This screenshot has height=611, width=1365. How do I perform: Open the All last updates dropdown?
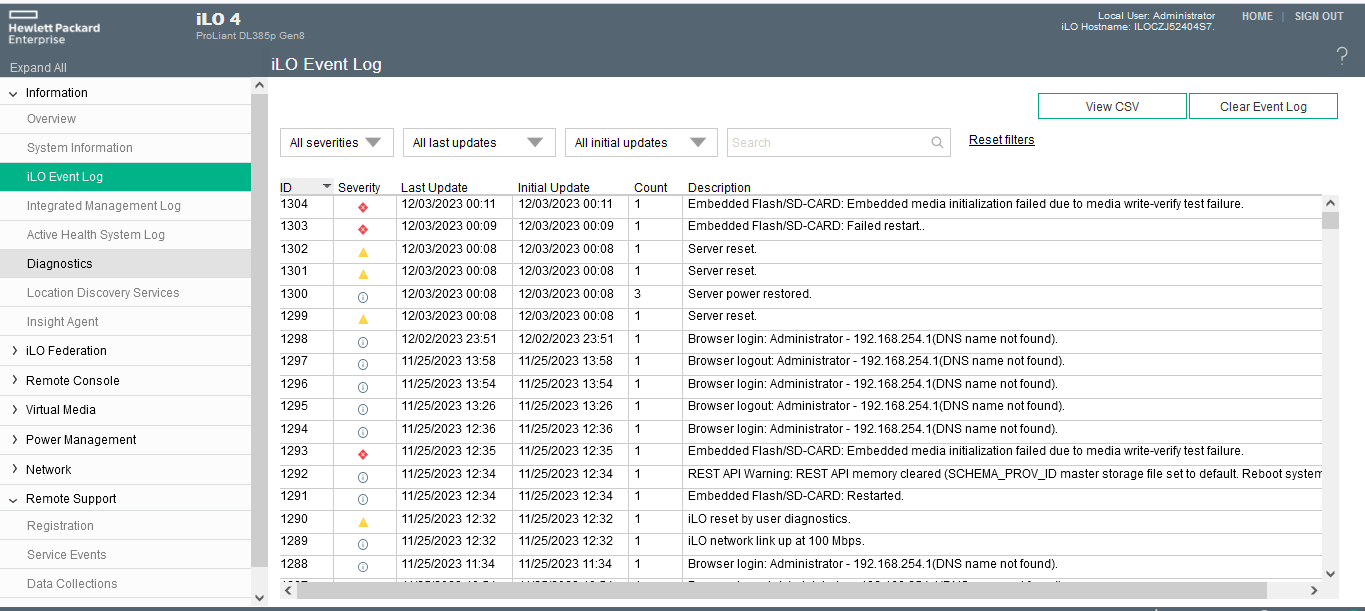point(478,143)
